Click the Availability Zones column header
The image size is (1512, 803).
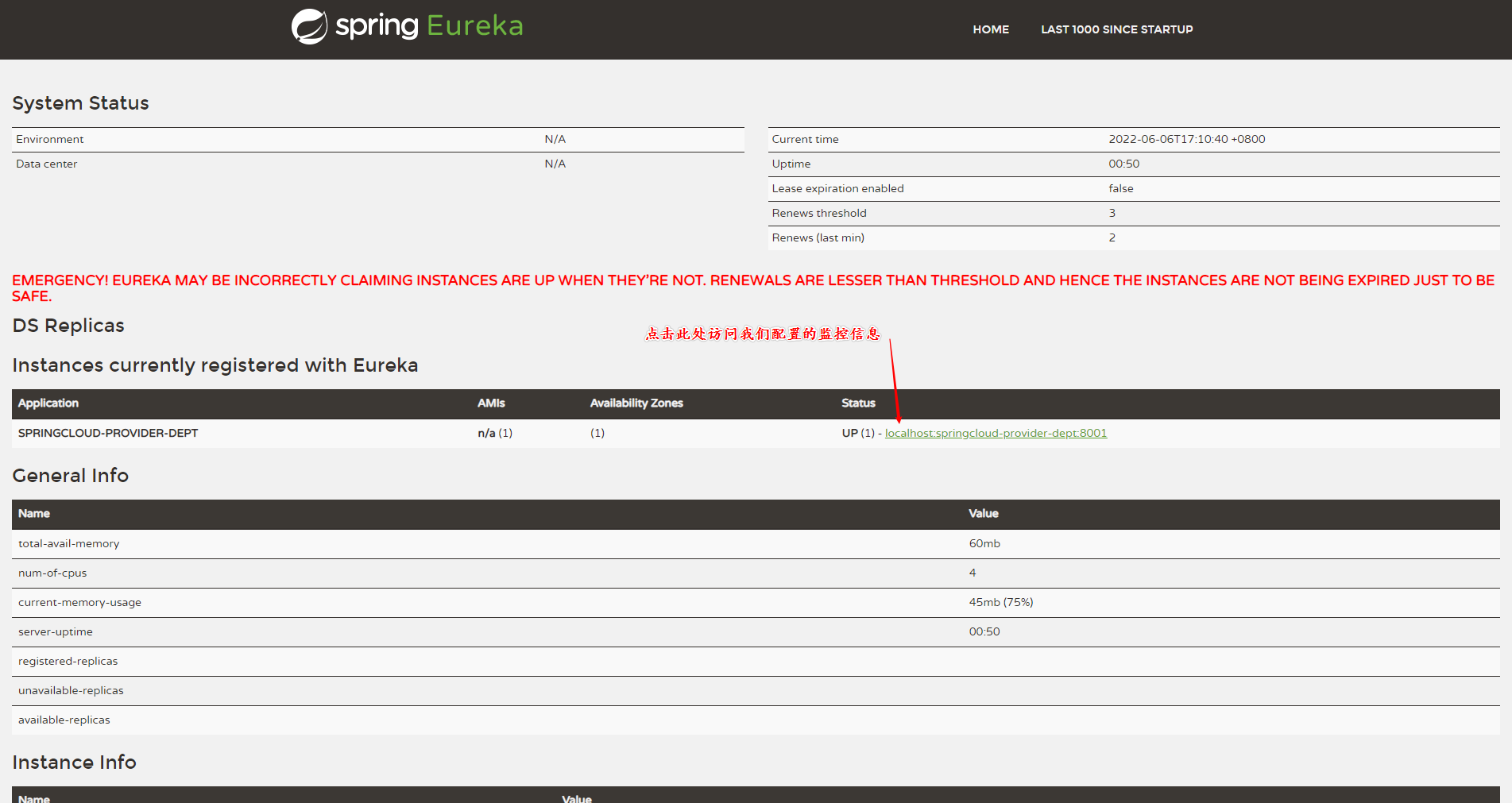(636, 403)
